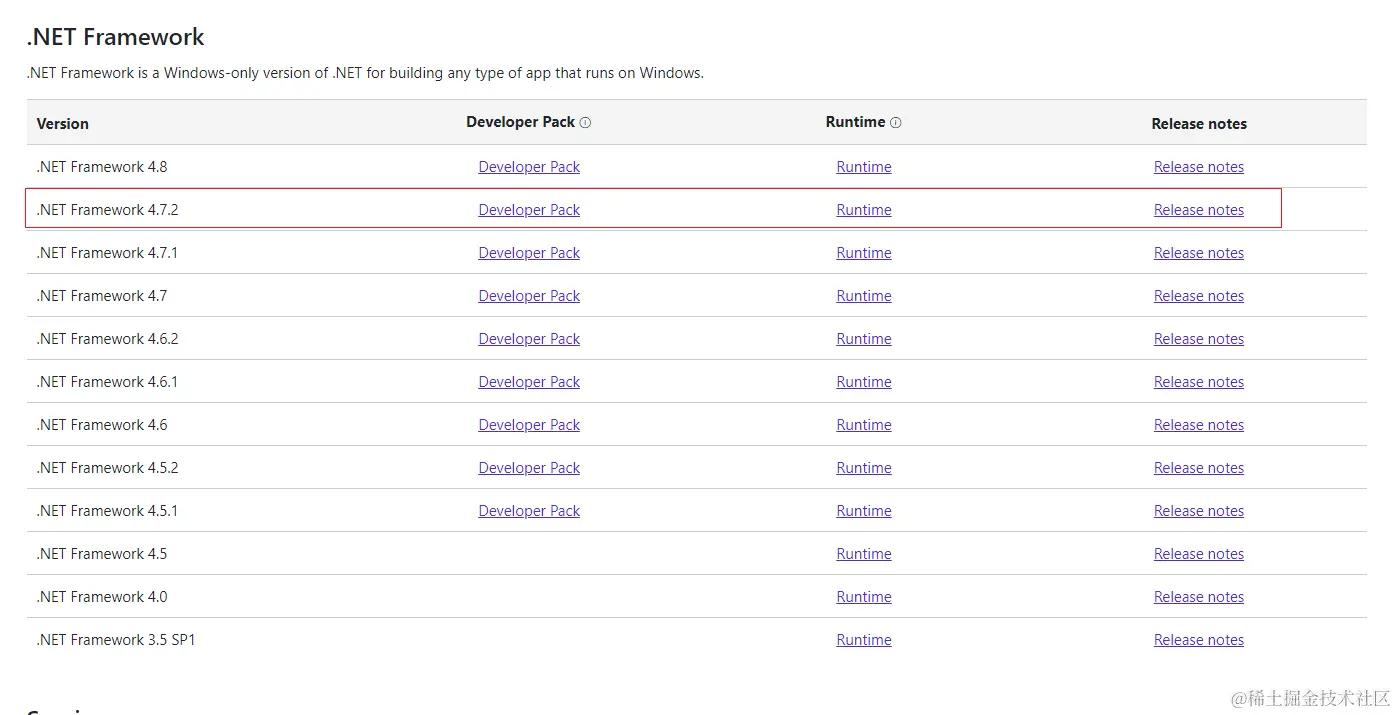The width and height of the screenshot is (1397, 715).
Task: Download .NET Framework 4.8 Developer Pack
Action: pos(529,167)
